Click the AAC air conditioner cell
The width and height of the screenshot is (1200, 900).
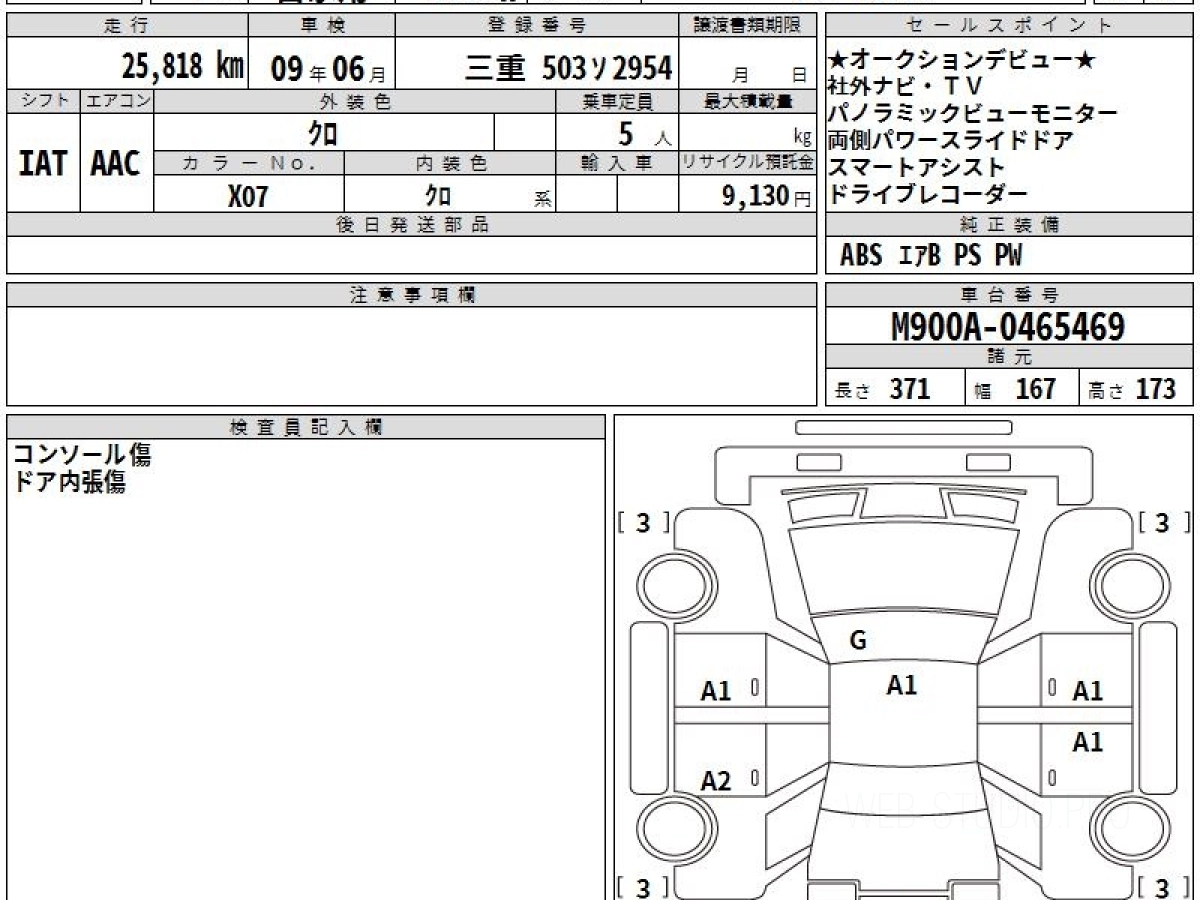click(x=116, y=163)
